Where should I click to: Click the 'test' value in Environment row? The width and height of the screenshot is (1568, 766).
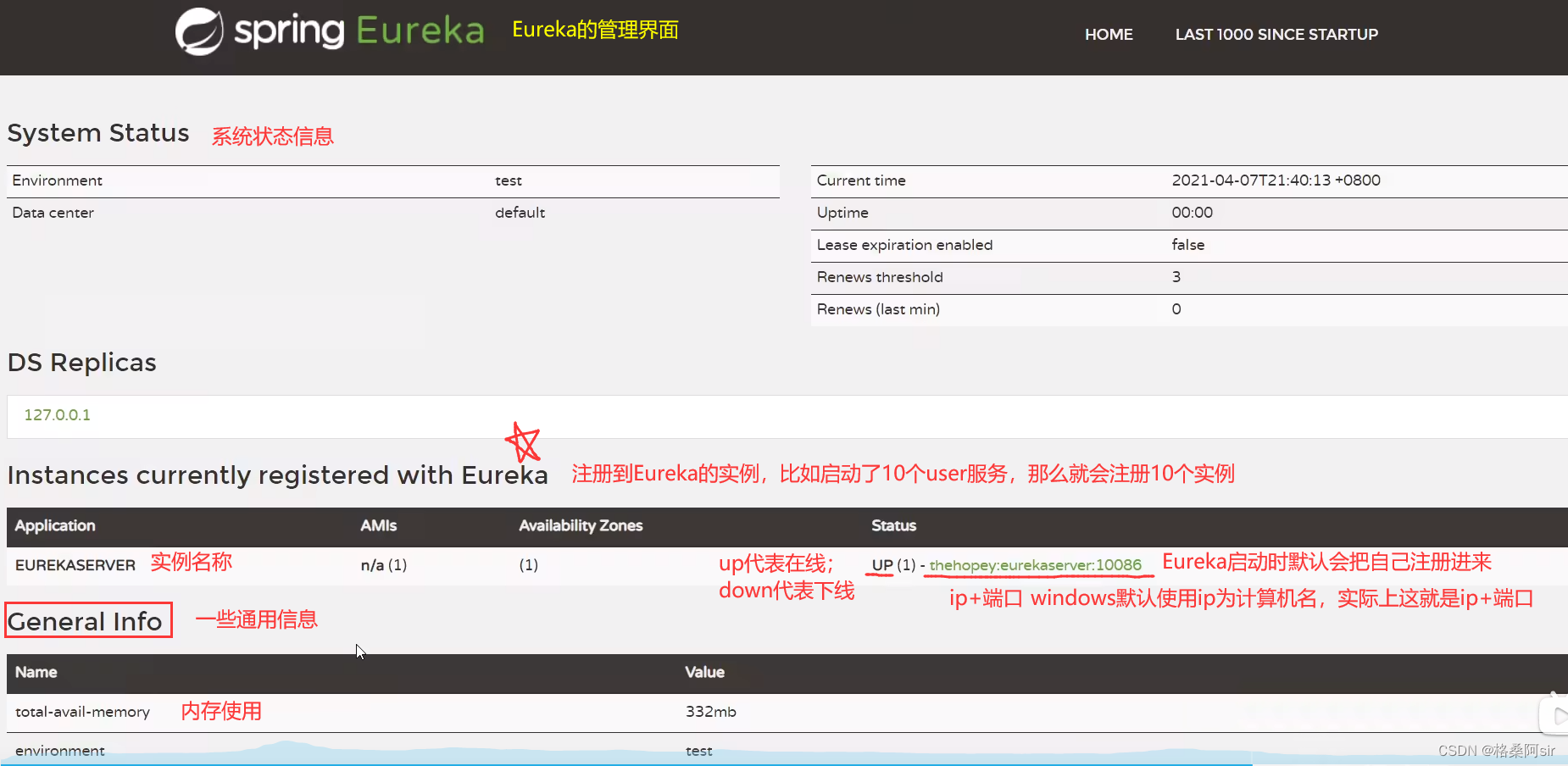509,180
